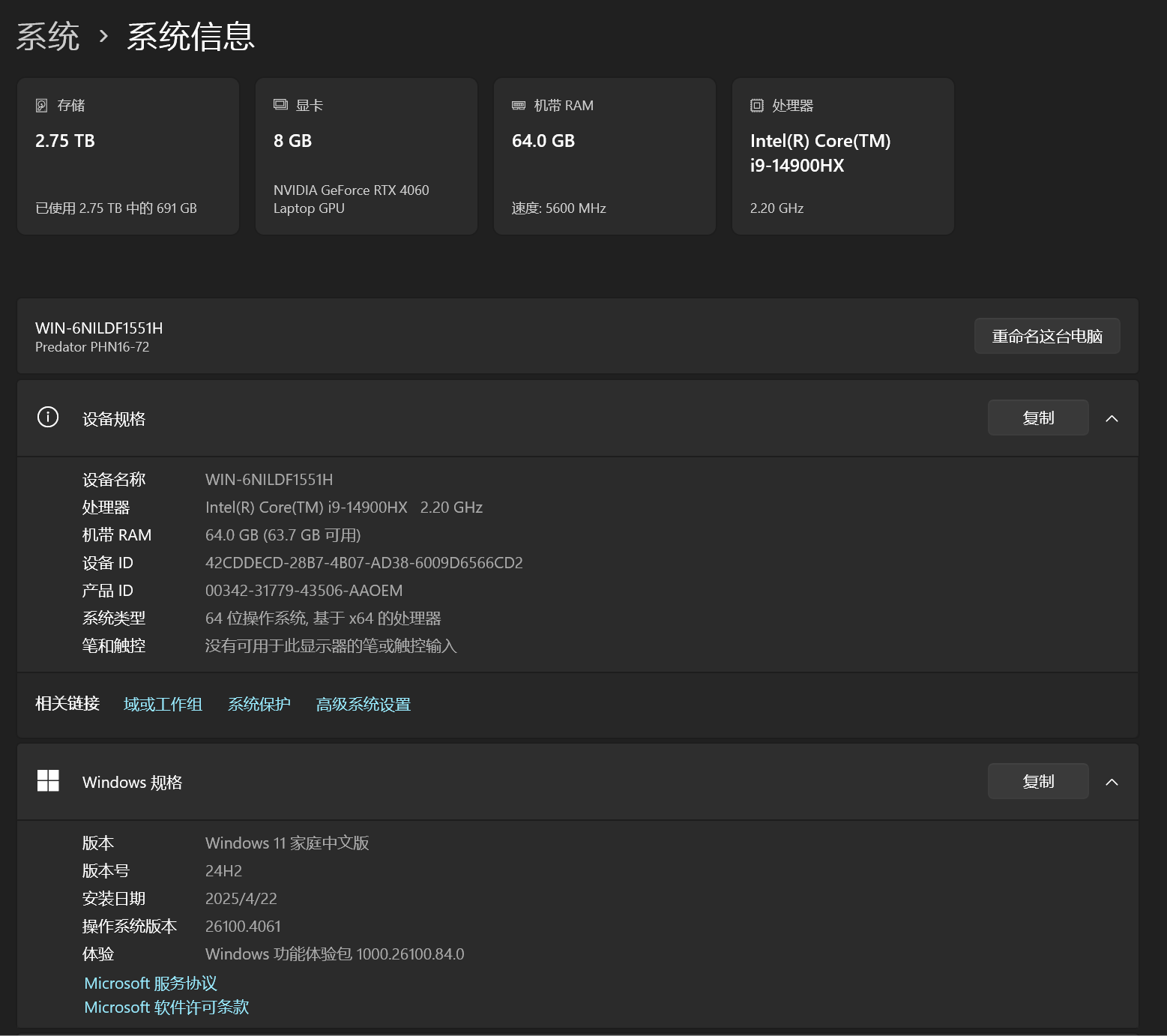The image size is (1167, 1036).
Task: Open Microsoft 服务协议 link
Action: click(x=151, y=983)
